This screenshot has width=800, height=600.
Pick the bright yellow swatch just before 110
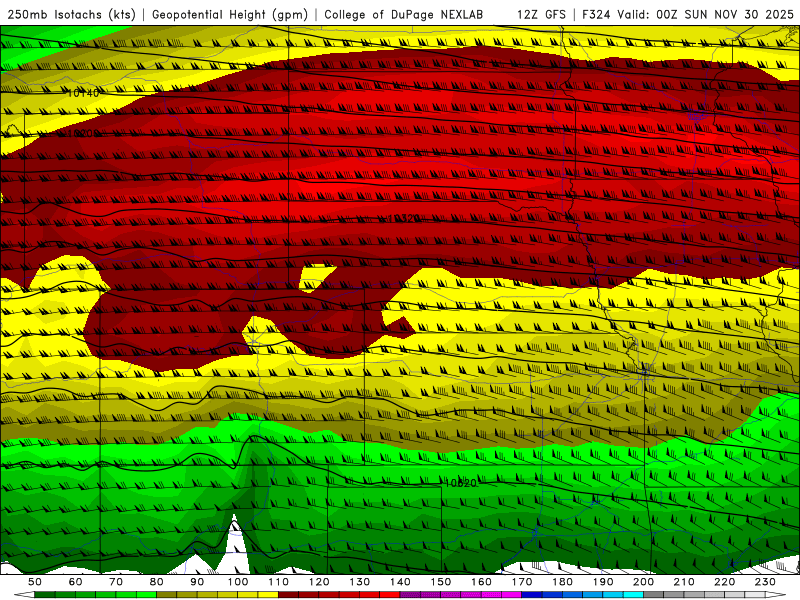[268, 595]
